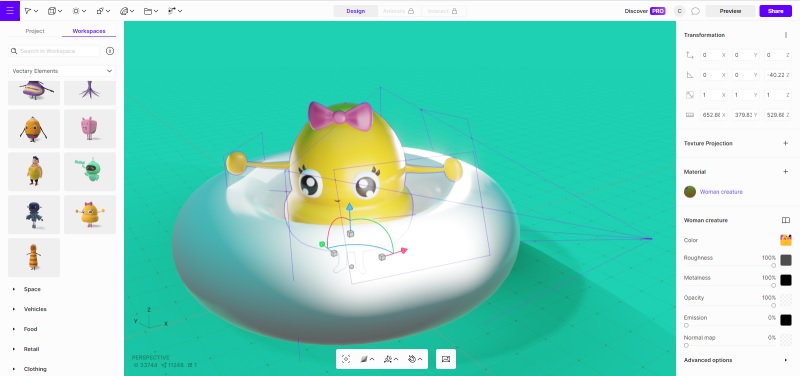Click the camera view frame button

tap(446, 359)
